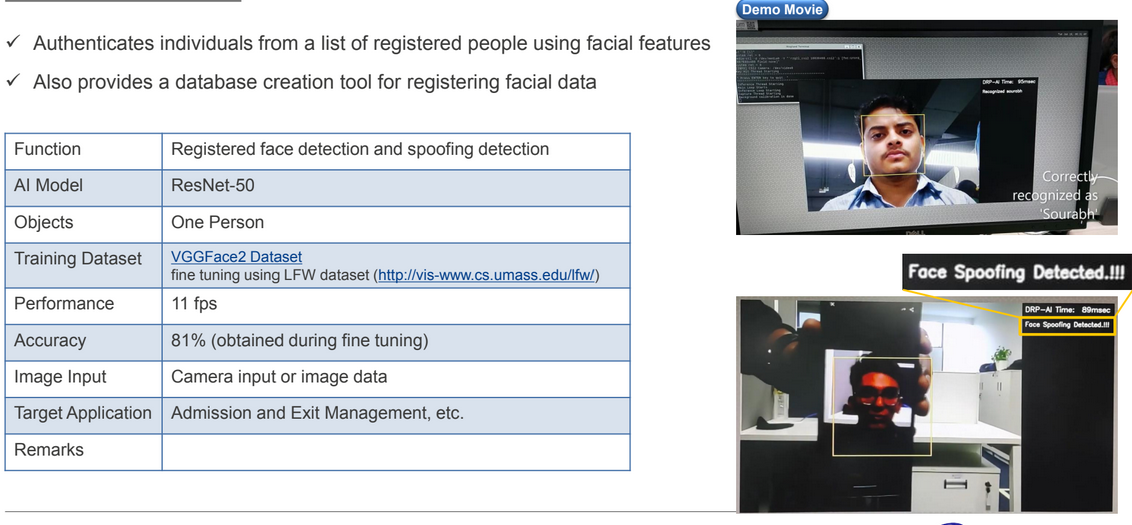Open the vis-www.cs.umass.edu/lfw URL
This screenshot has height=525, width=1132.
pyautogui.click(x=487, y=275)
